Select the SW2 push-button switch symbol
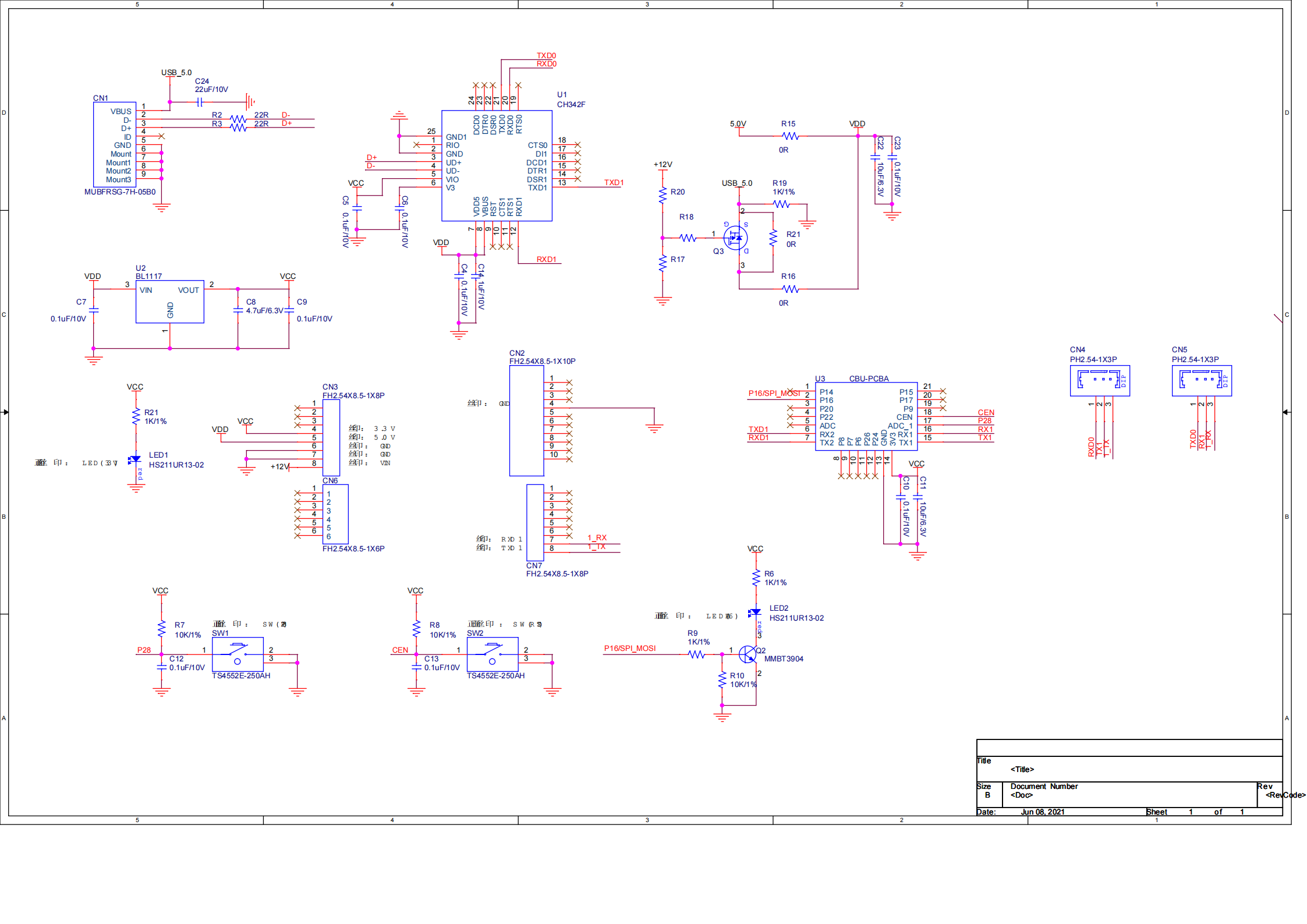 point(493,654)
